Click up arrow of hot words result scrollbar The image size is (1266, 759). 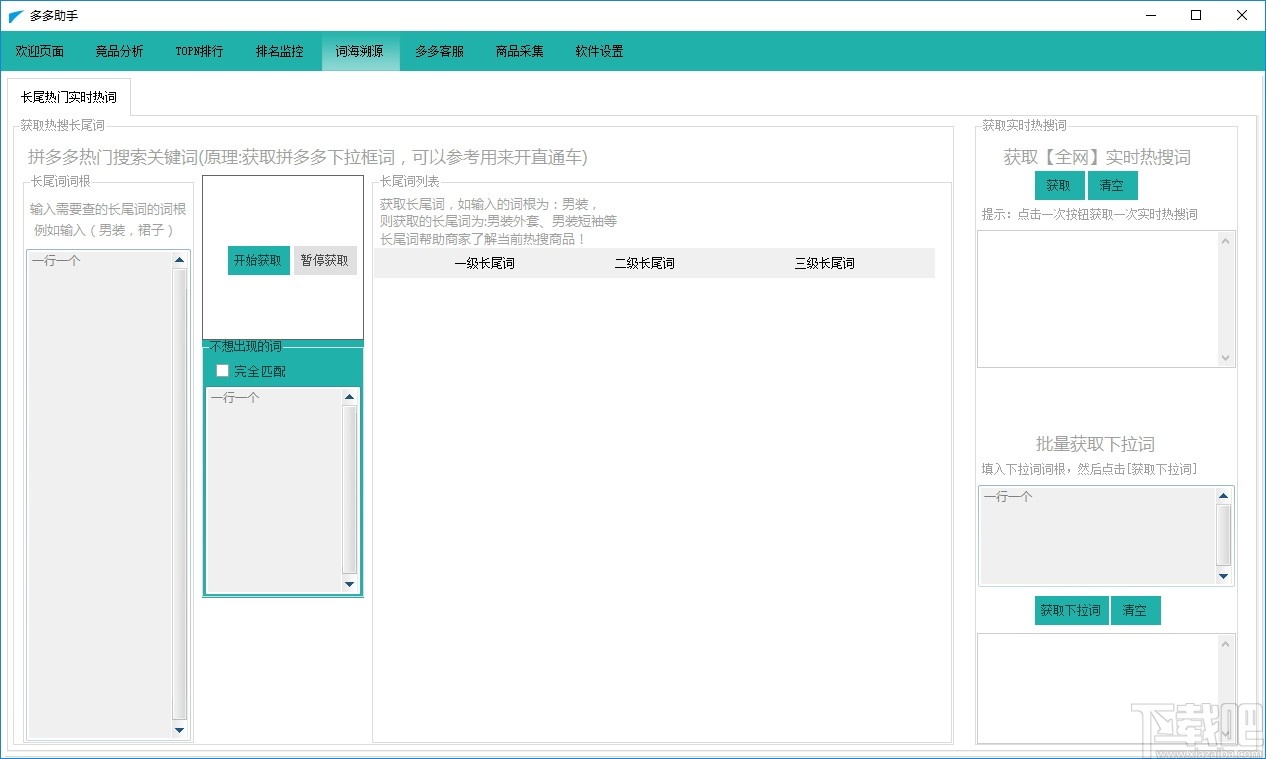(x=1226, y=241)
